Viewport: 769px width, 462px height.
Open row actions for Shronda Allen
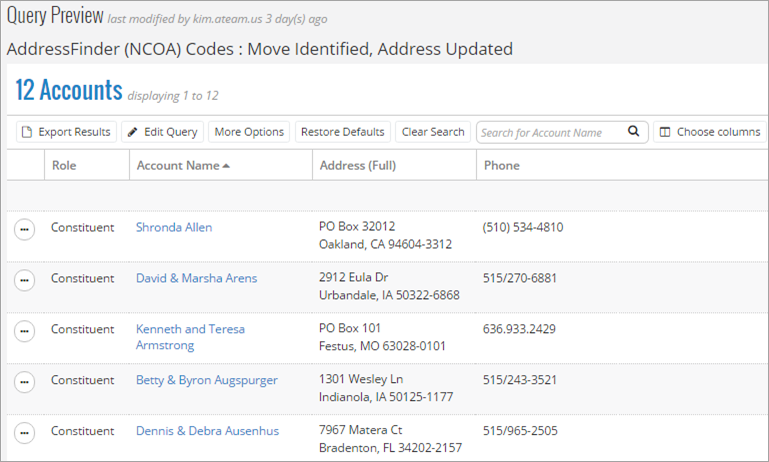[24, 229]
